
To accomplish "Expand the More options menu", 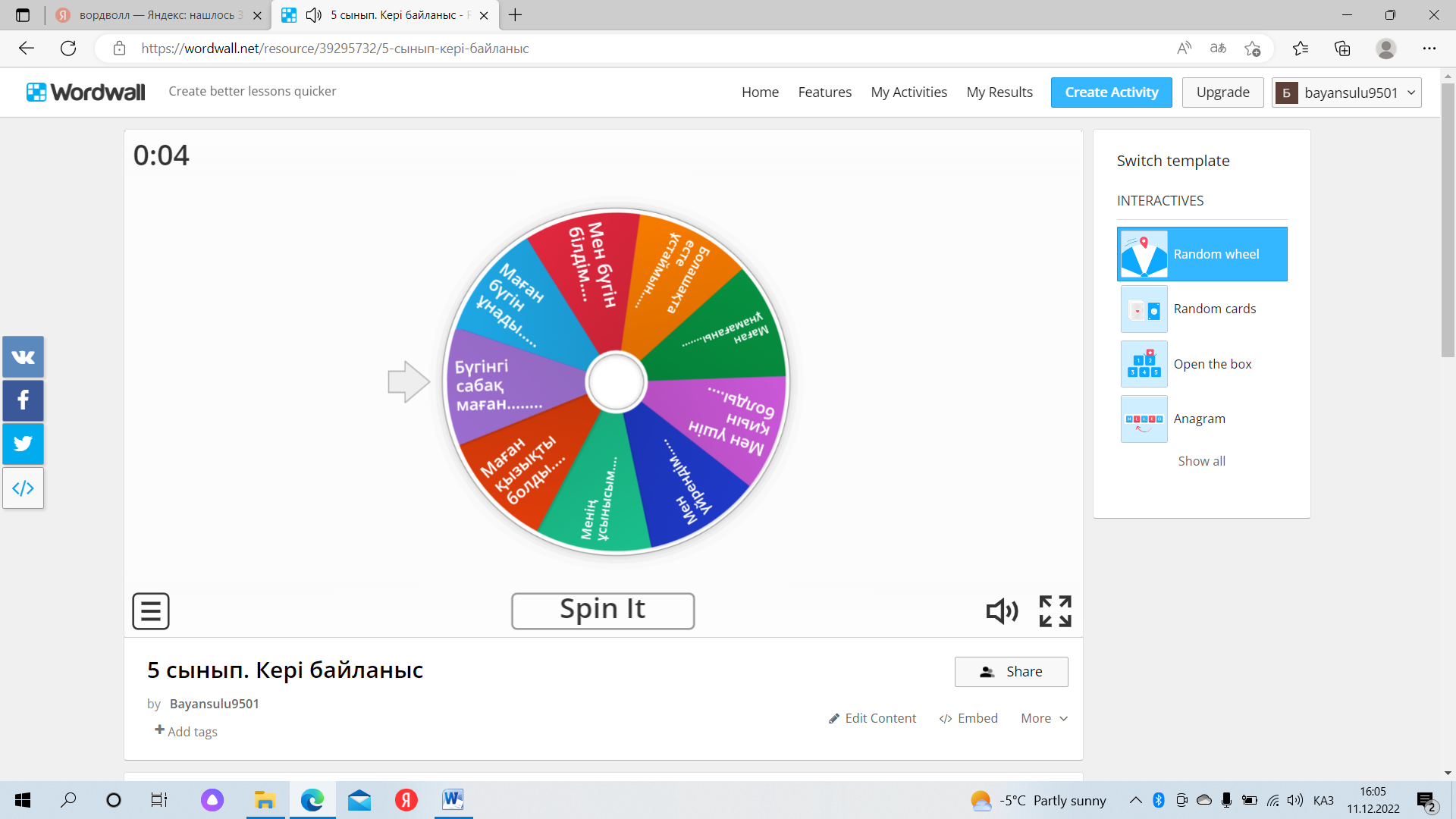I will [x=1043, y=718].
